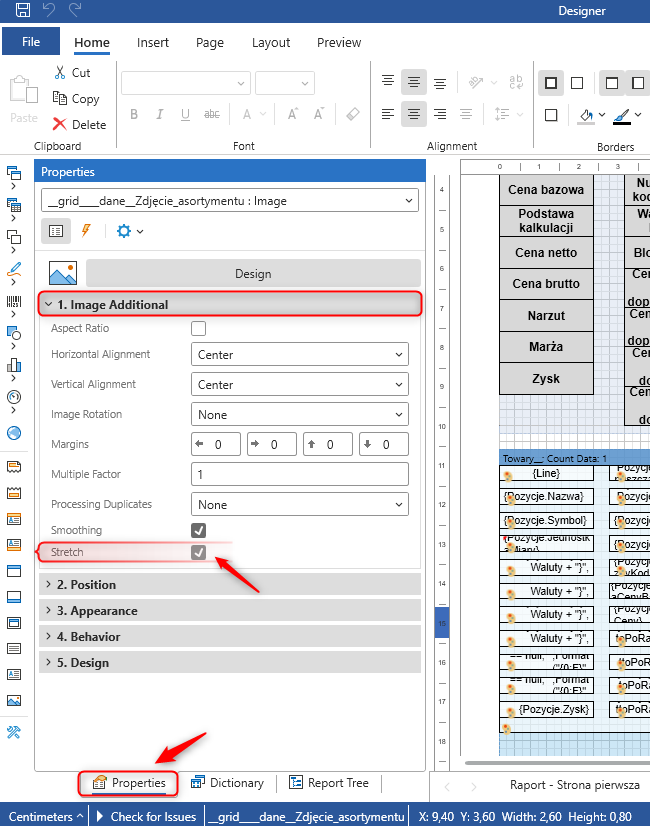Viewport: 650px width, 826px height.
Task: Select the chart component in the toolbox
Action: [x=14, y=365]
